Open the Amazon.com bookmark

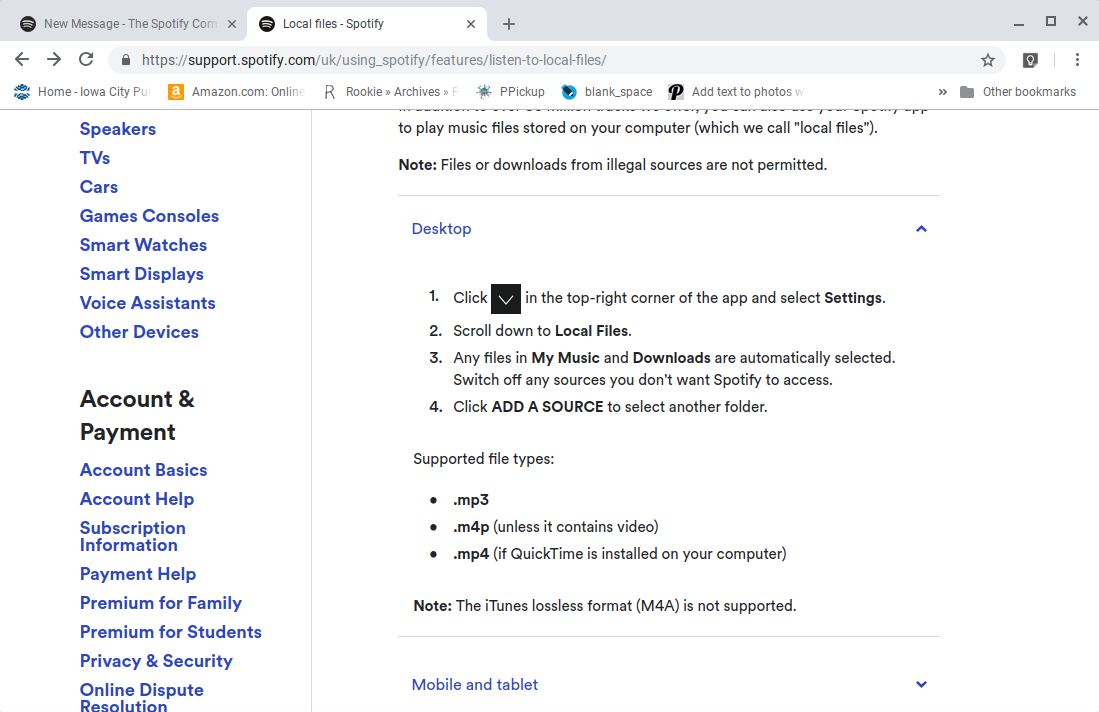[x=236, y=92]
